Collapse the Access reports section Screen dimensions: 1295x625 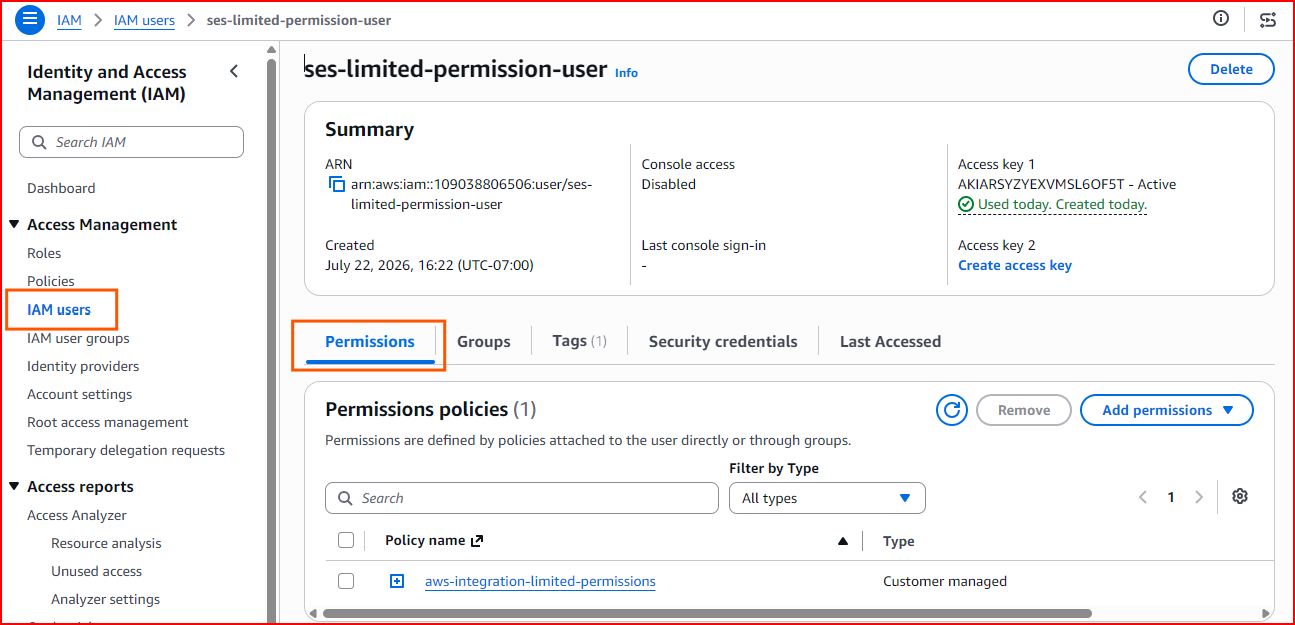pos(15,487)
